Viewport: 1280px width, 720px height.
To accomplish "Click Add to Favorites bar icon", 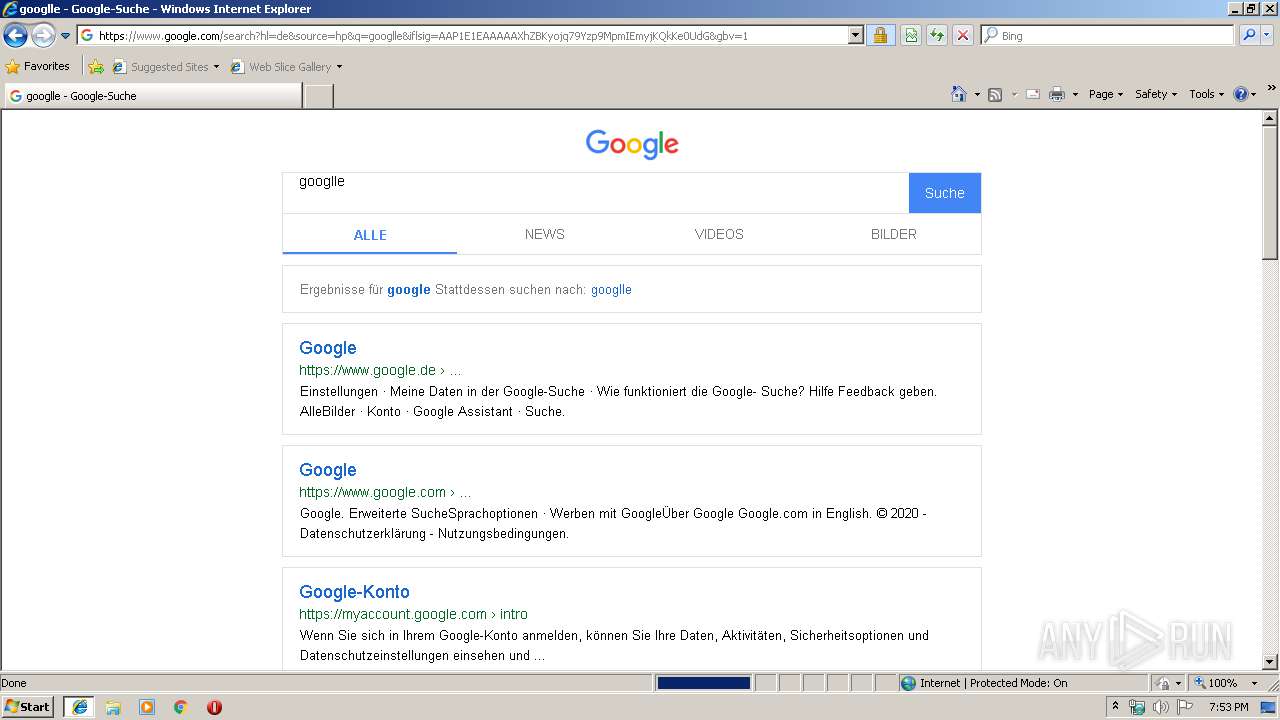I will tap(96, 67).
